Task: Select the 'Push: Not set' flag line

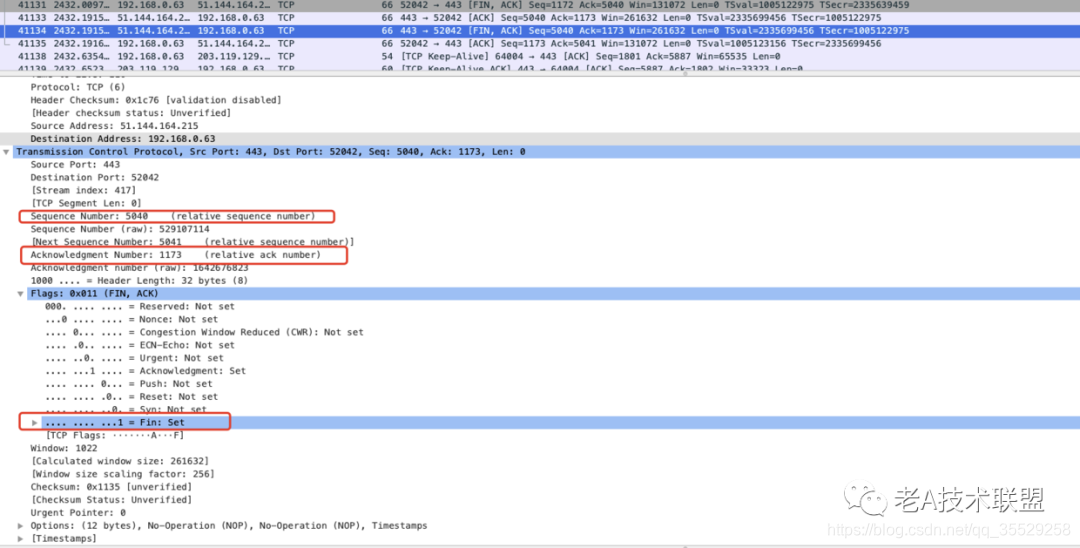Action: click(129, 384)
